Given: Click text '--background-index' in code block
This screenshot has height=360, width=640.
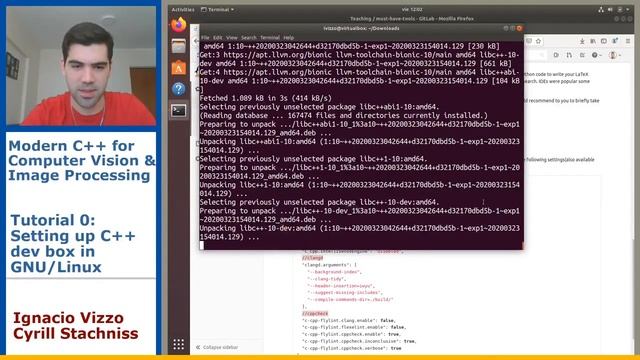Looking at the screenshot, I should point(334,272).
